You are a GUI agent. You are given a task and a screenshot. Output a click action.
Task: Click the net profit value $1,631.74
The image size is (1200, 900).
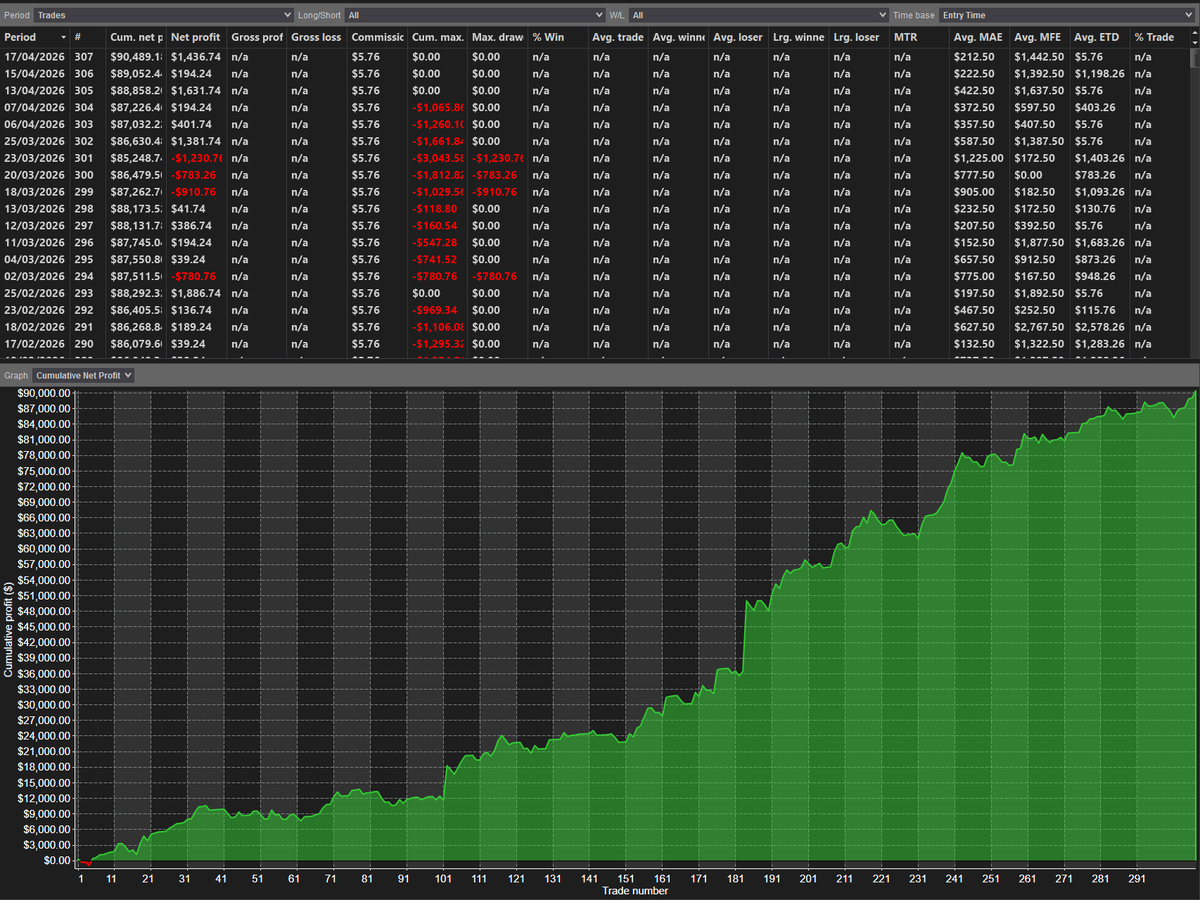click(195, 91)
